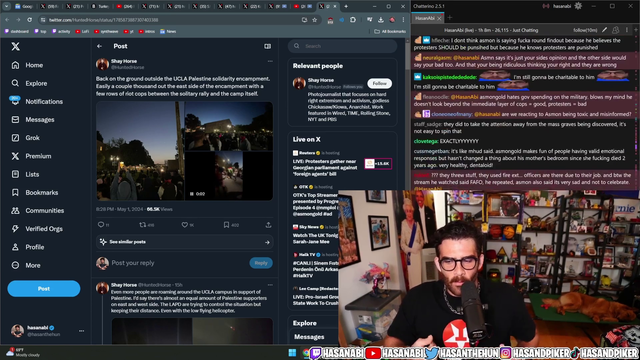640x360 pixels.
Task: Click the blue Post button
Action: coord(44,289)
